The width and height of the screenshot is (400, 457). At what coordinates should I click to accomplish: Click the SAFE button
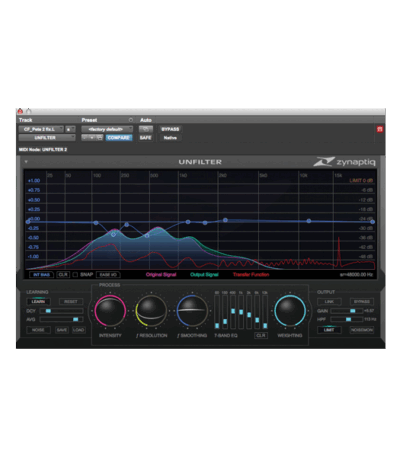[x=146, y=138]
